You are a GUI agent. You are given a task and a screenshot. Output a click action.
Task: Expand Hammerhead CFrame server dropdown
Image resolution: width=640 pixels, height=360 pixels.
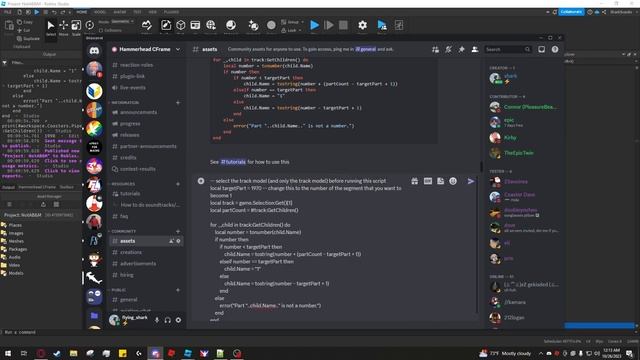[178, 49]
